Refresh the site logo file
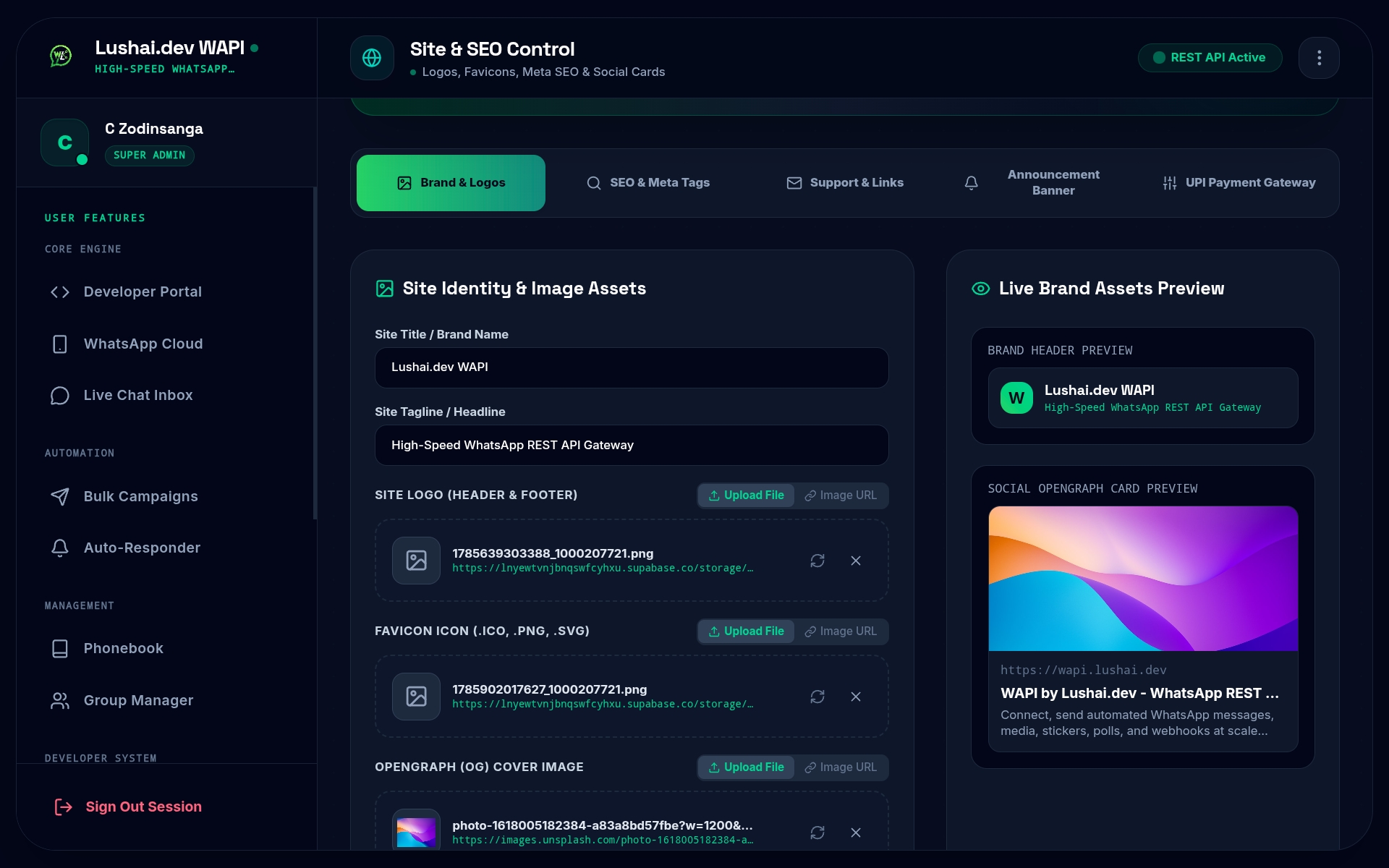This screenshot has width=1389, height=868. point(817,561)
